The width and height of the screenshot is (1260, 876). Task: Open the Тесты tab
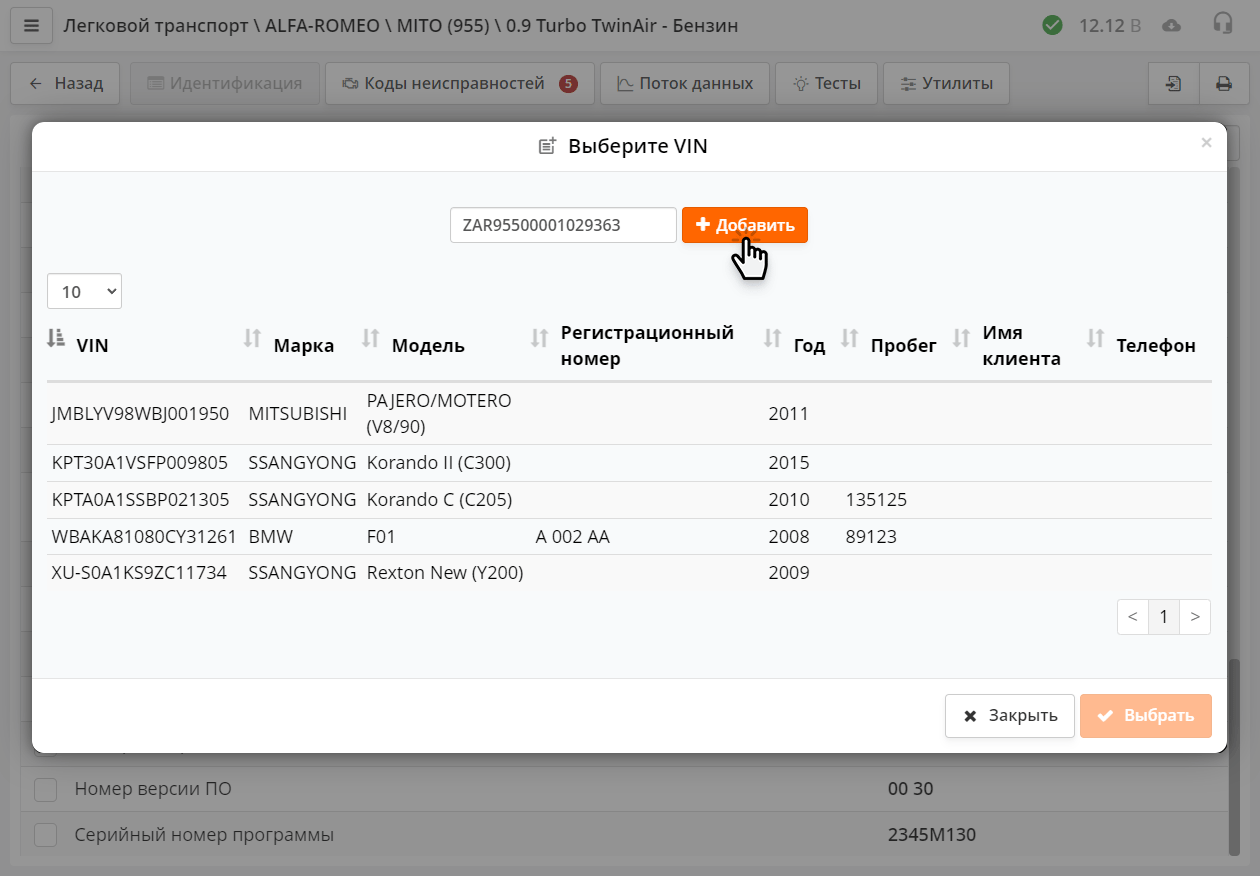point(826,83)
